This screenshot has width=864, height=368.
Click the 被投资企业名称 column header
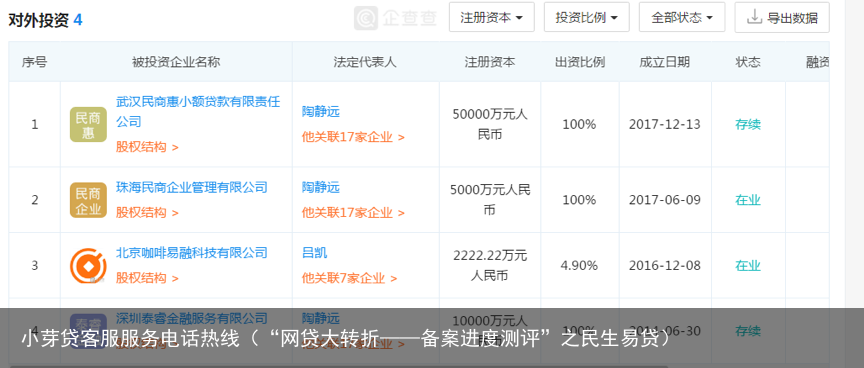coord(176,62)
